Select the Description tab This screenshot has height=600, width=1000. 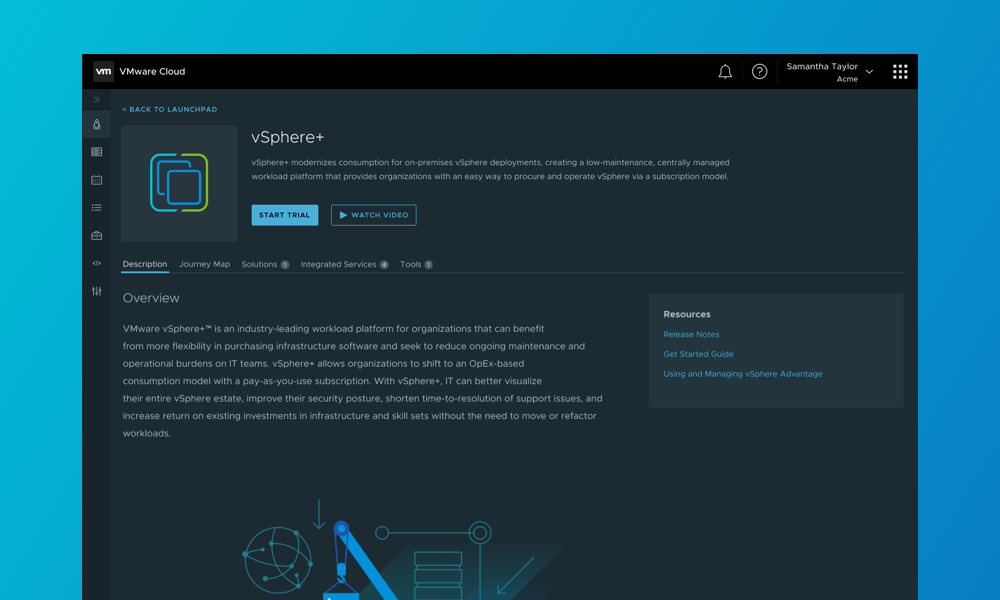click(145, 264)
